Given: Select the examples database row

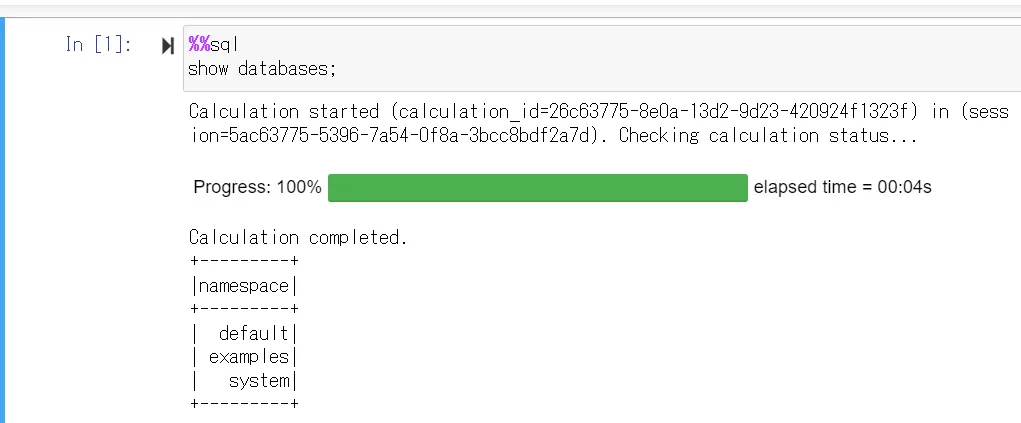Looking at the screenshot, I should 244,357.
